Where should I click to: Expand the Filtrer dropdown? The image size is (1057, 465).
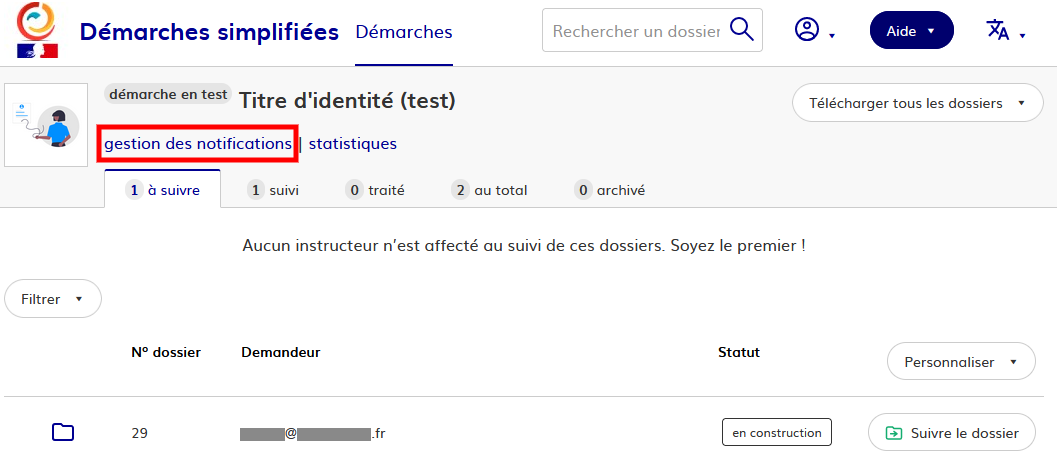(x=53, y=299)
